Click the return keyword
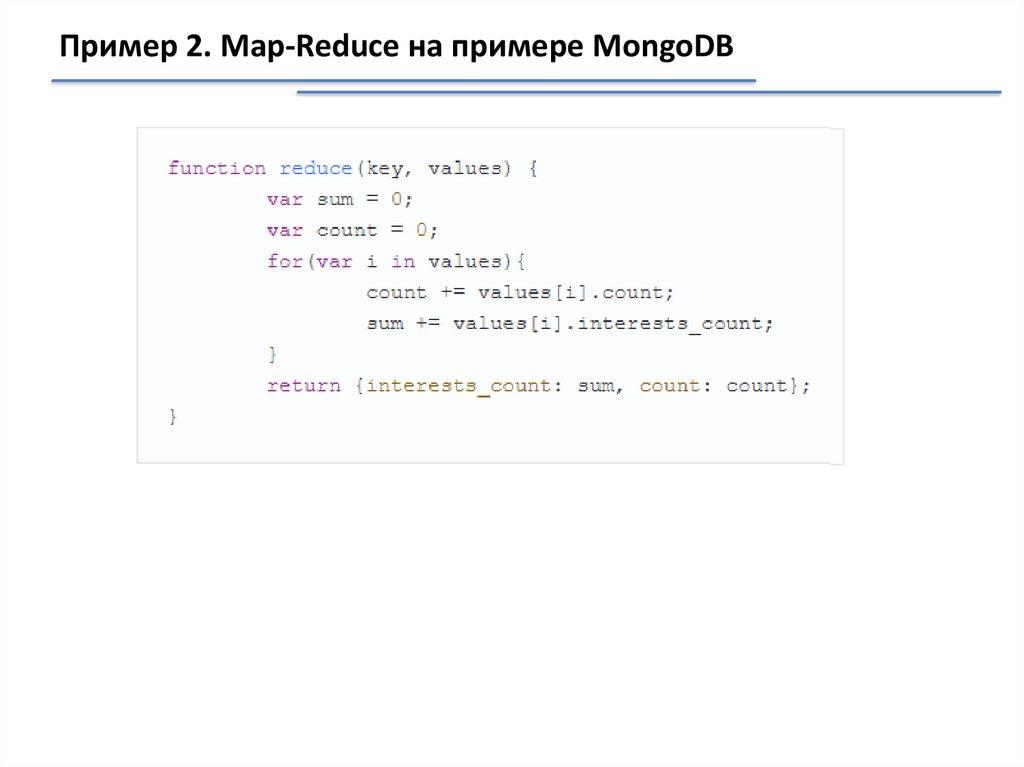 pyautogui.click(x=303, y=386)
